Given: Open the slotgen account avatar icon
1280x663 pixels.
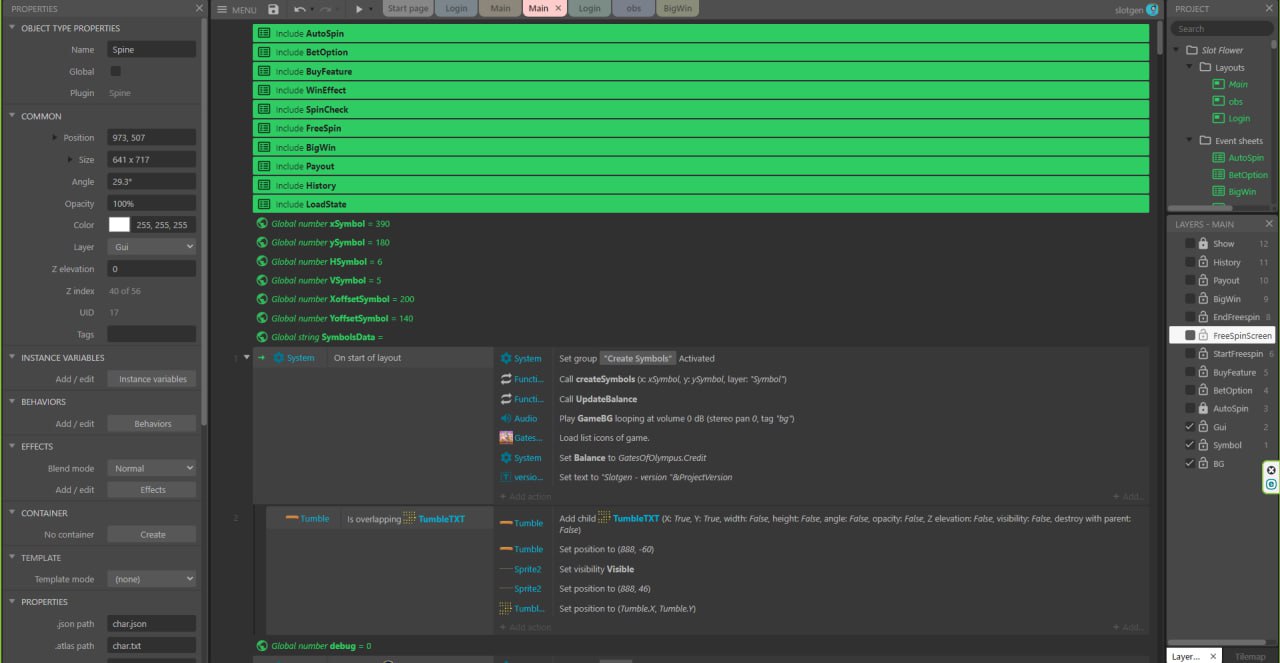Looking at the screenshot, I should [x=1152, y=9].
